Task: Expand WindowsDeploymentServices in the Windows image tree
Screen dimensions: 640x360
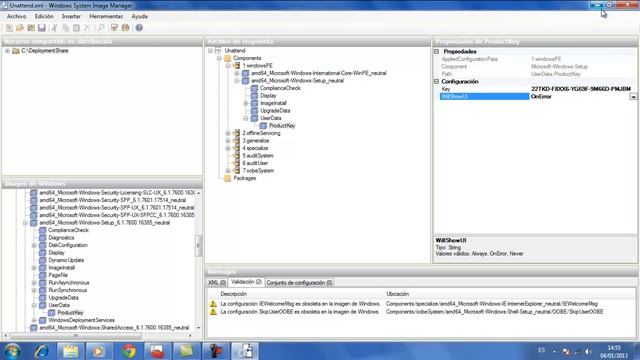Action: coord(34,320)
